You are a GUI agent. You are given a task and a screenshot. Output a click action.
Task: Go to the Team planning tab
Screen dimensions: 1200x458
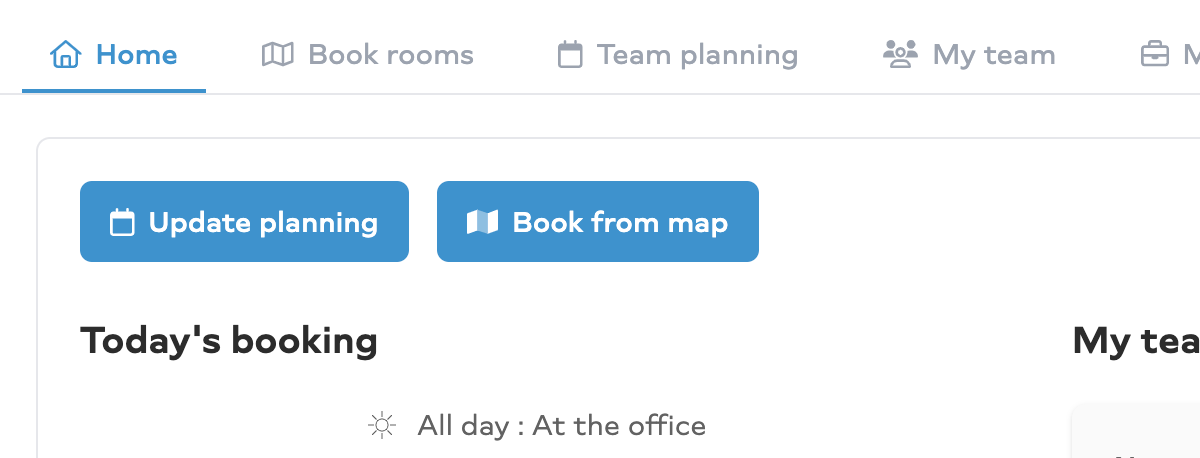point(678,54)
